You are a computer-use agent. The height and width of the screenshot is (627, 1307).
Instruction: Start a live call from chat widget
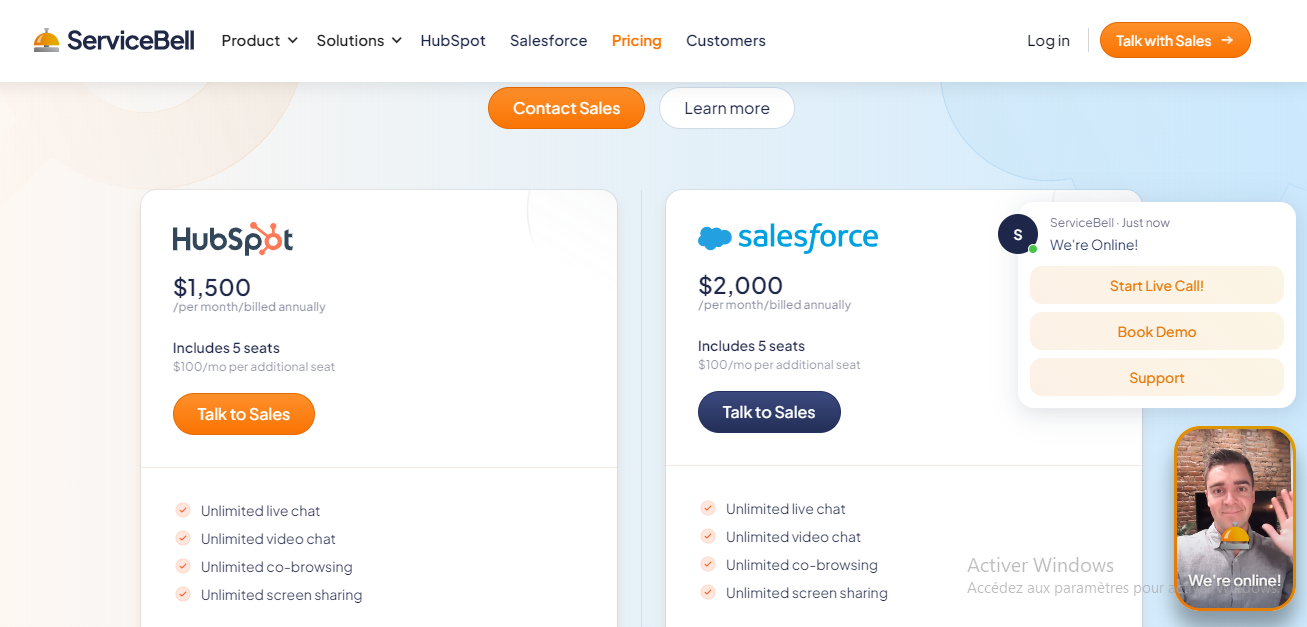(x=1157, y=285)
